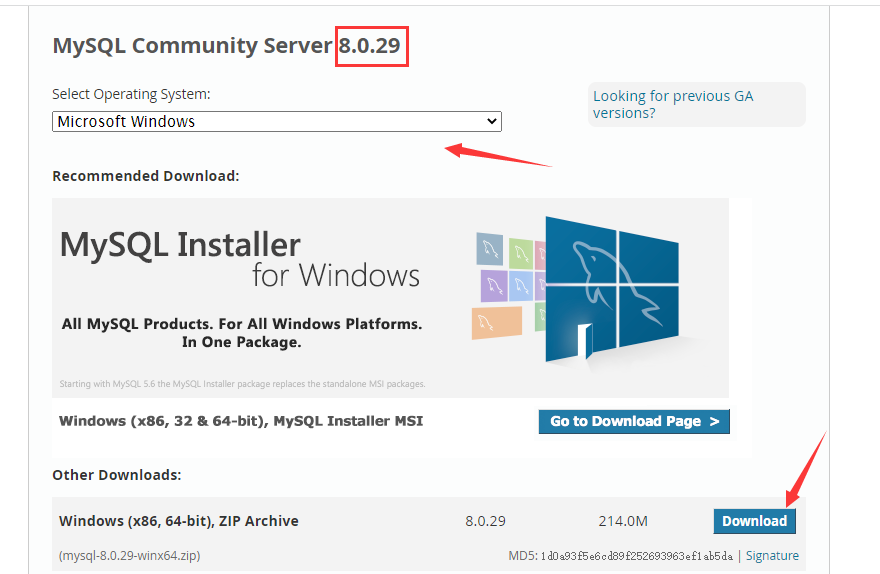The image size is (880, 574).
Task: Download the Windows ZIP Archive
Action: 754,521
